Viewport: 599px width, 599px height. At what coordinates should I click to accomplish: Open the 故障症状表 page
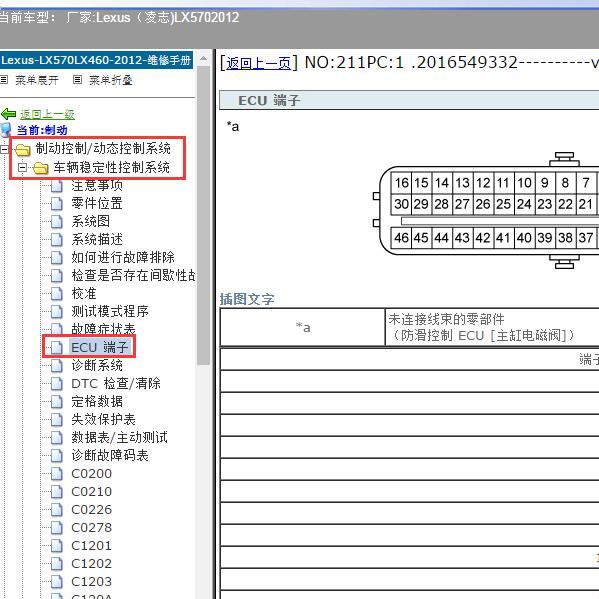(103, 329)
